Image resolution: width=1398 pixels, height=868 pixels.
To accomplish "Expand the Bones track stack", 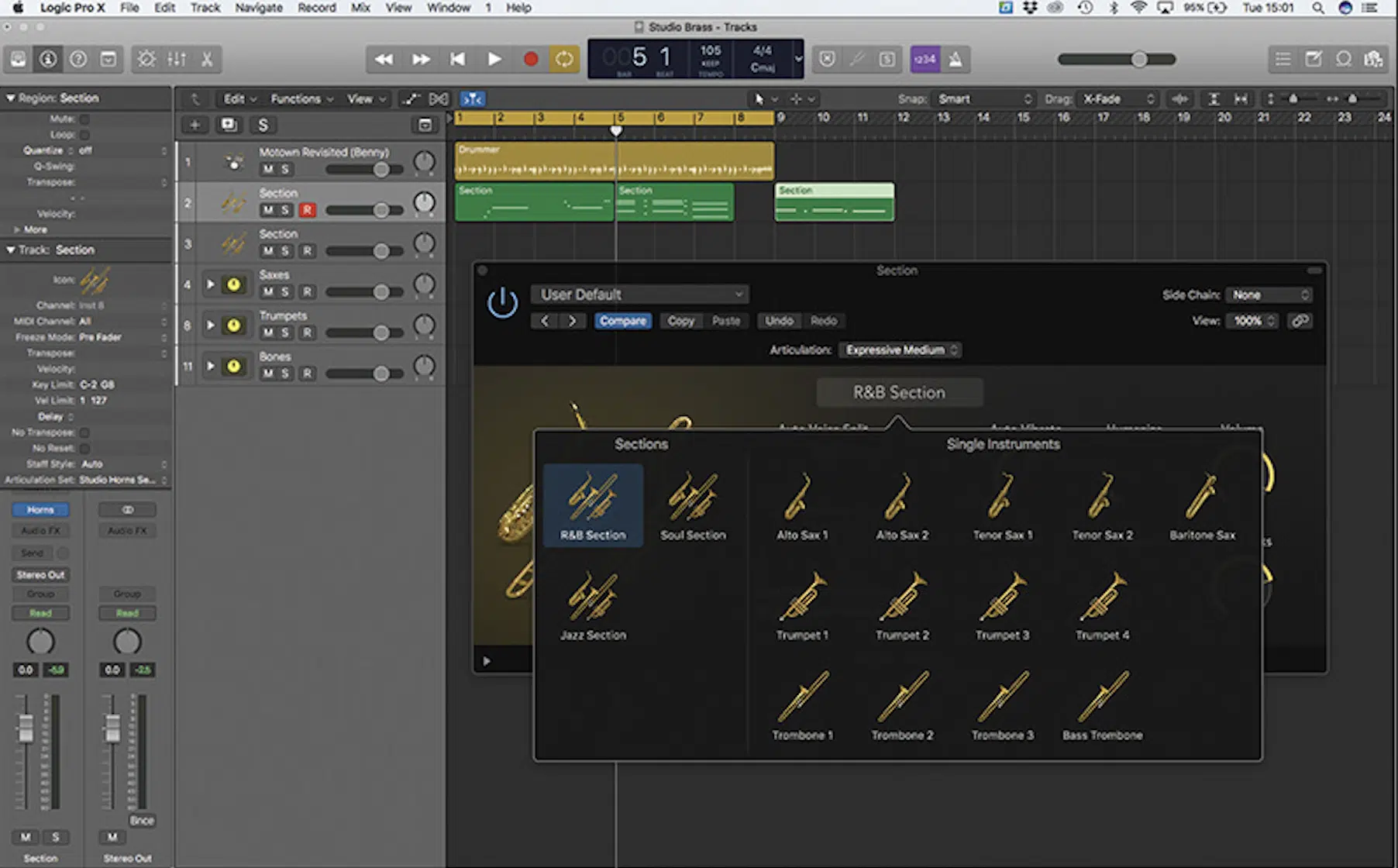I will (x=210, y=366).
